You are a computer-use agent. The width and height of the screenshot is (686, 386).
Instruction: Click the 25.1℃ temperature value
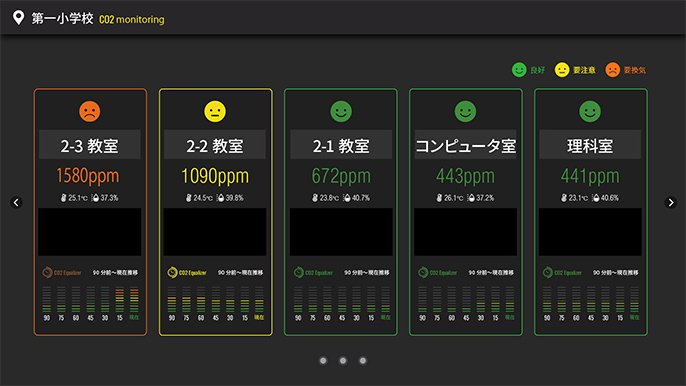(x=78, y=198)
